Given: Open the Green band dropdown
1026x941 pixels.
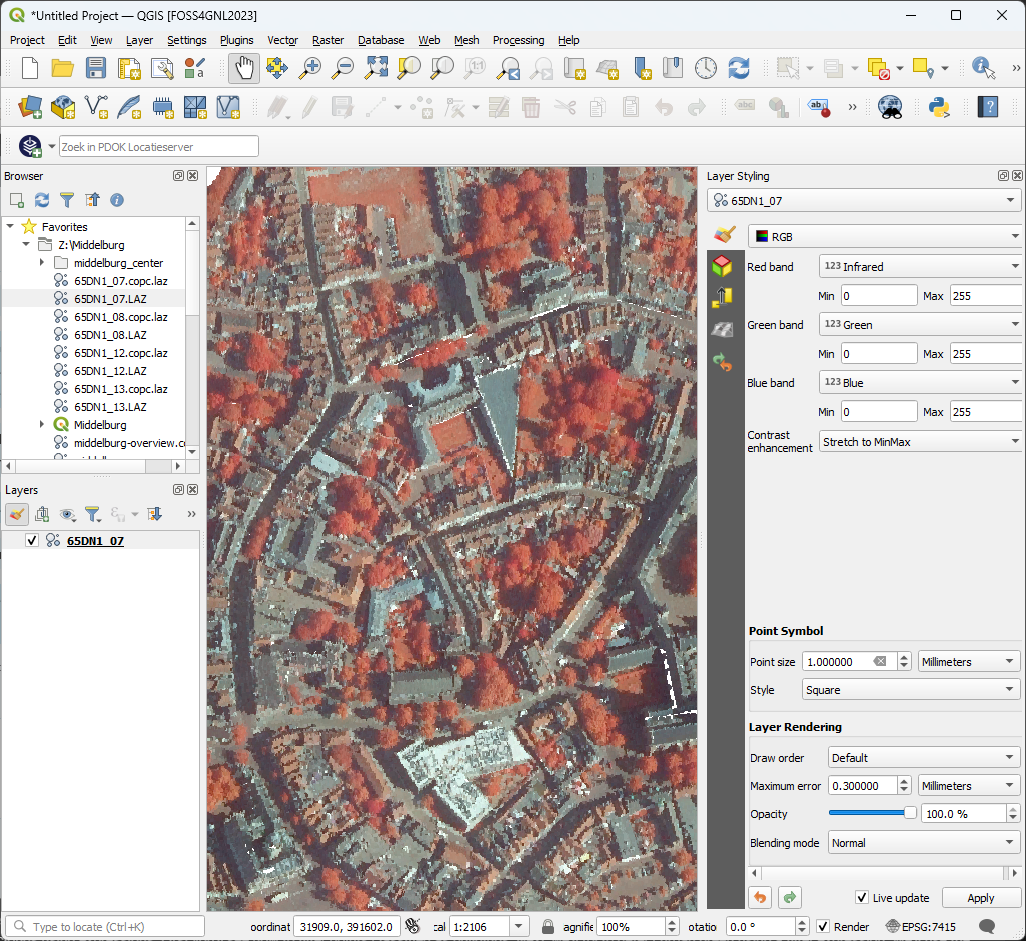Looking at the screenshot, I should pos(921,325).
